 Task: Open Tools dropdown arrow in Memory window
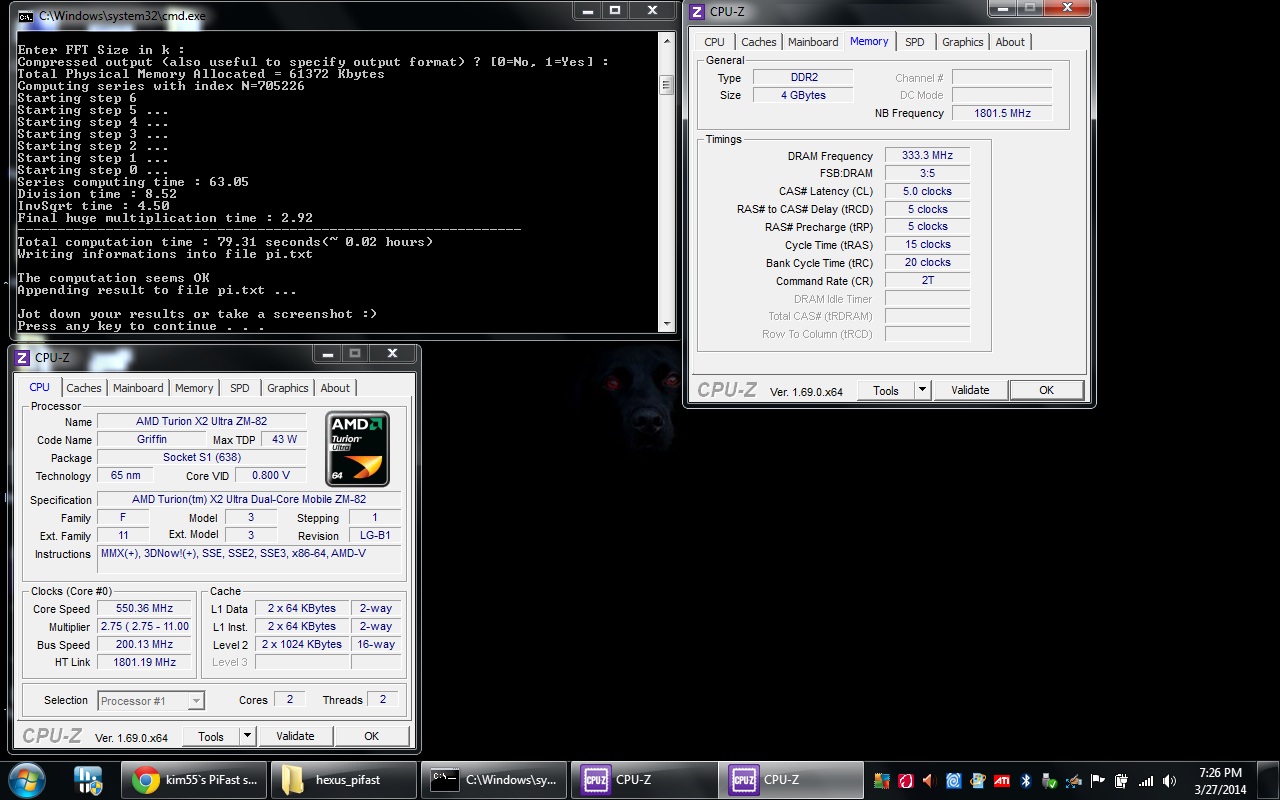922,390
